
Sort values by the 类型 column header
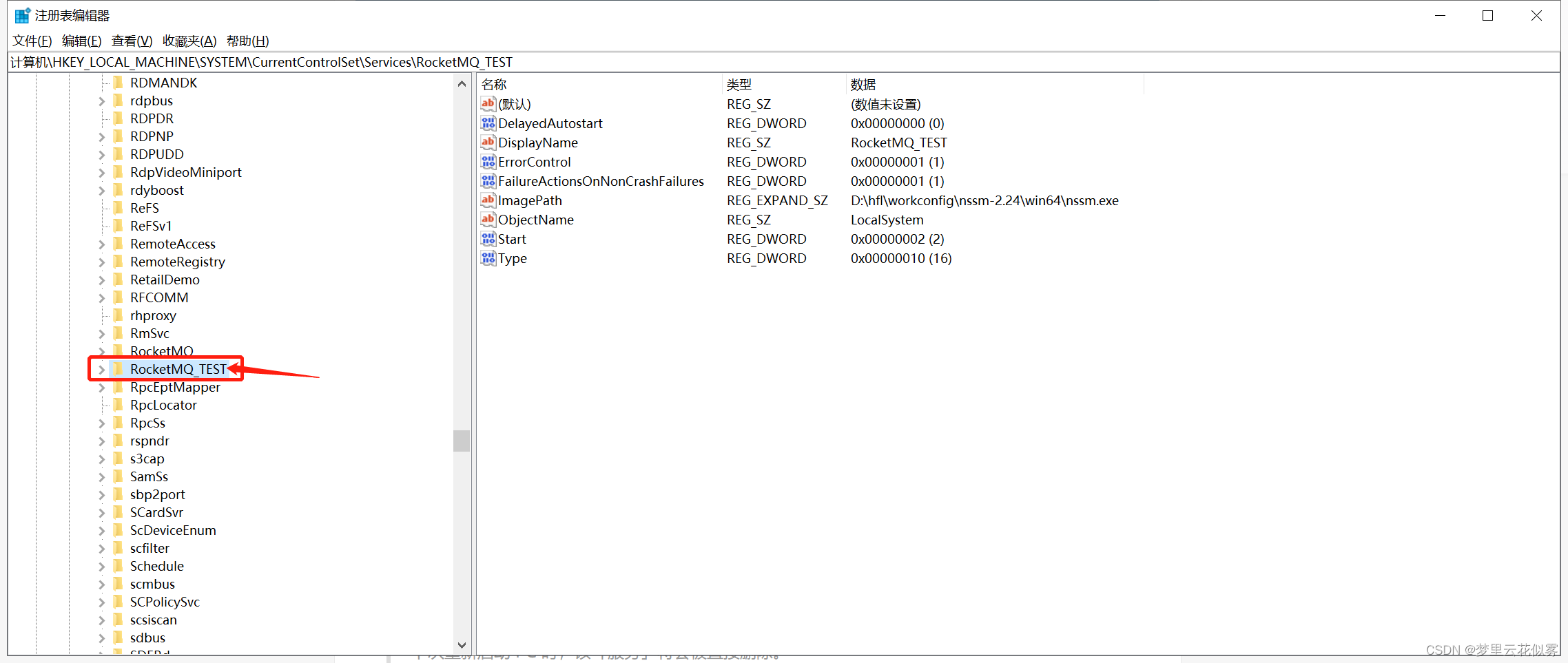(784, 85)
